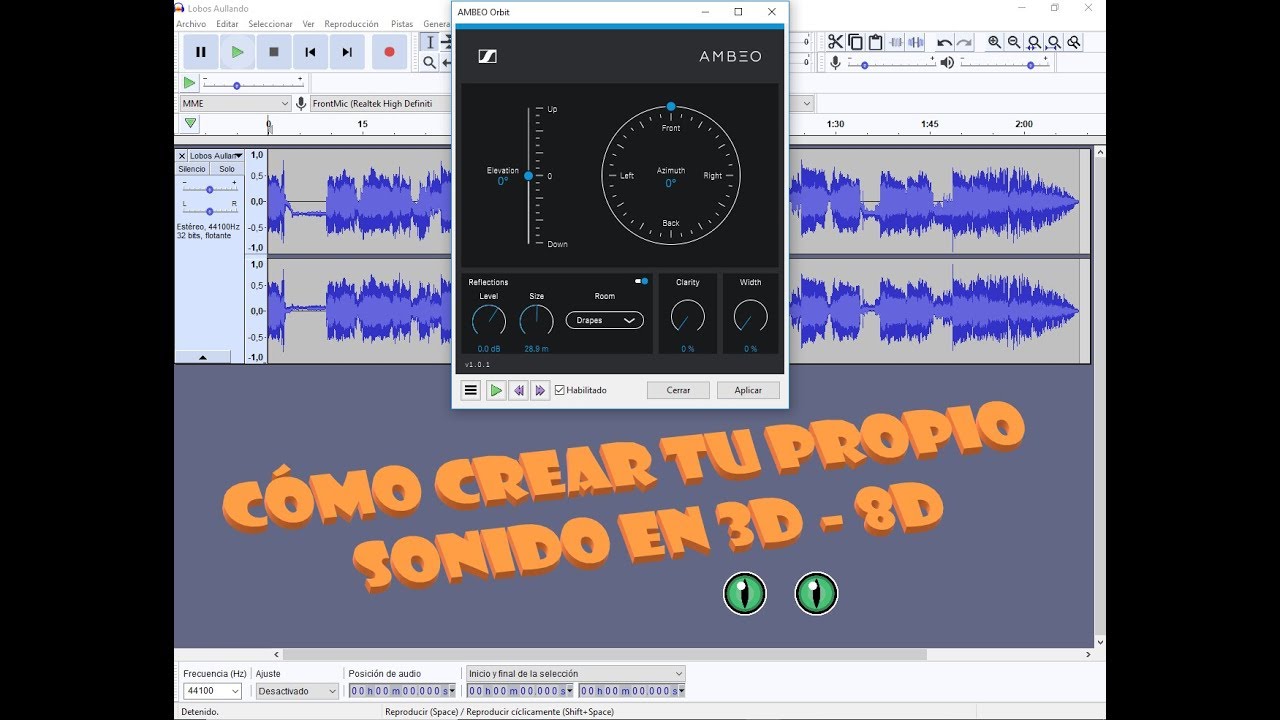1280x720 pixels.
Task: Cut selection with the scissors icon
Action: click(835, 42)
